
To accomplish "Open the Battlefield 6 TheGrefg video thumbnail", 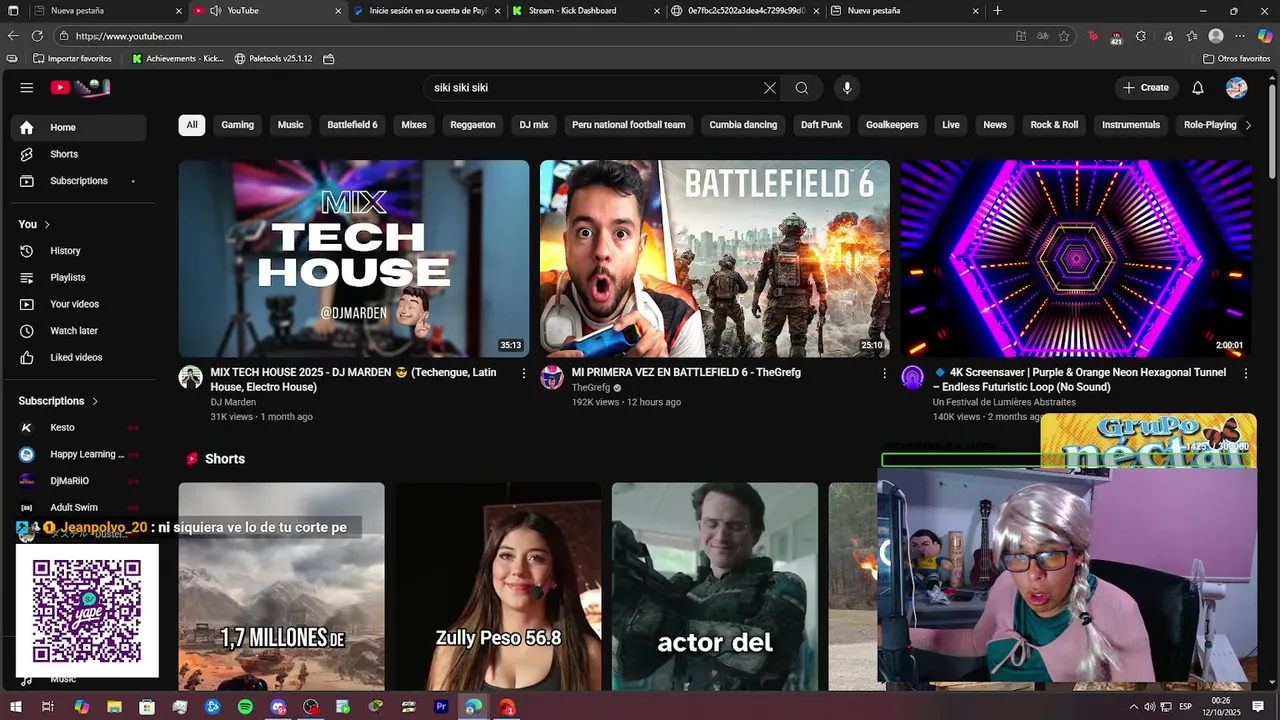I will [715, 259].
